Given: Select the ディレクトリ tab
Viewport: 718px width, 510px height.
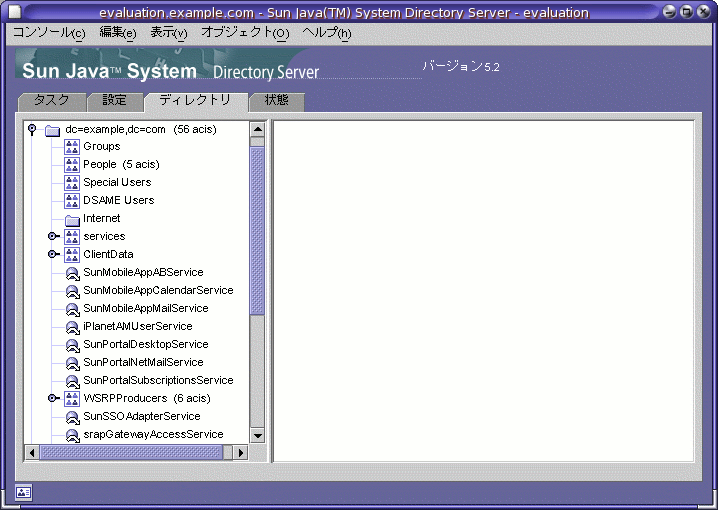Looking at the screenshot, I should [196, 101].
